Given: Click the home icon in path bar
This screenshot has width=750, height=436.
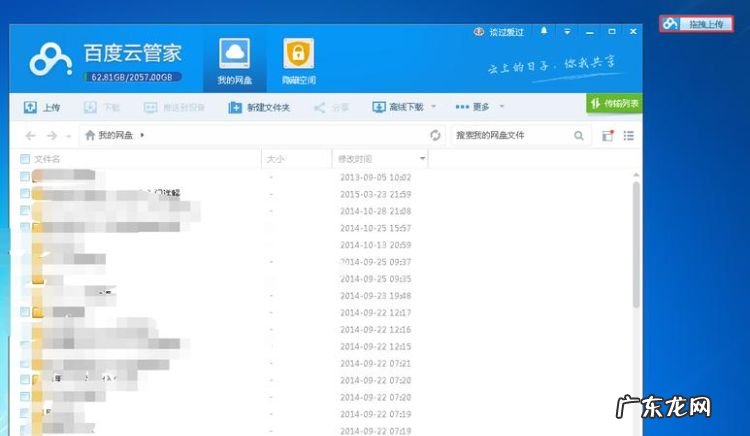Looking at the screenshot, I should pyautogui.click(x=90, y=135).
